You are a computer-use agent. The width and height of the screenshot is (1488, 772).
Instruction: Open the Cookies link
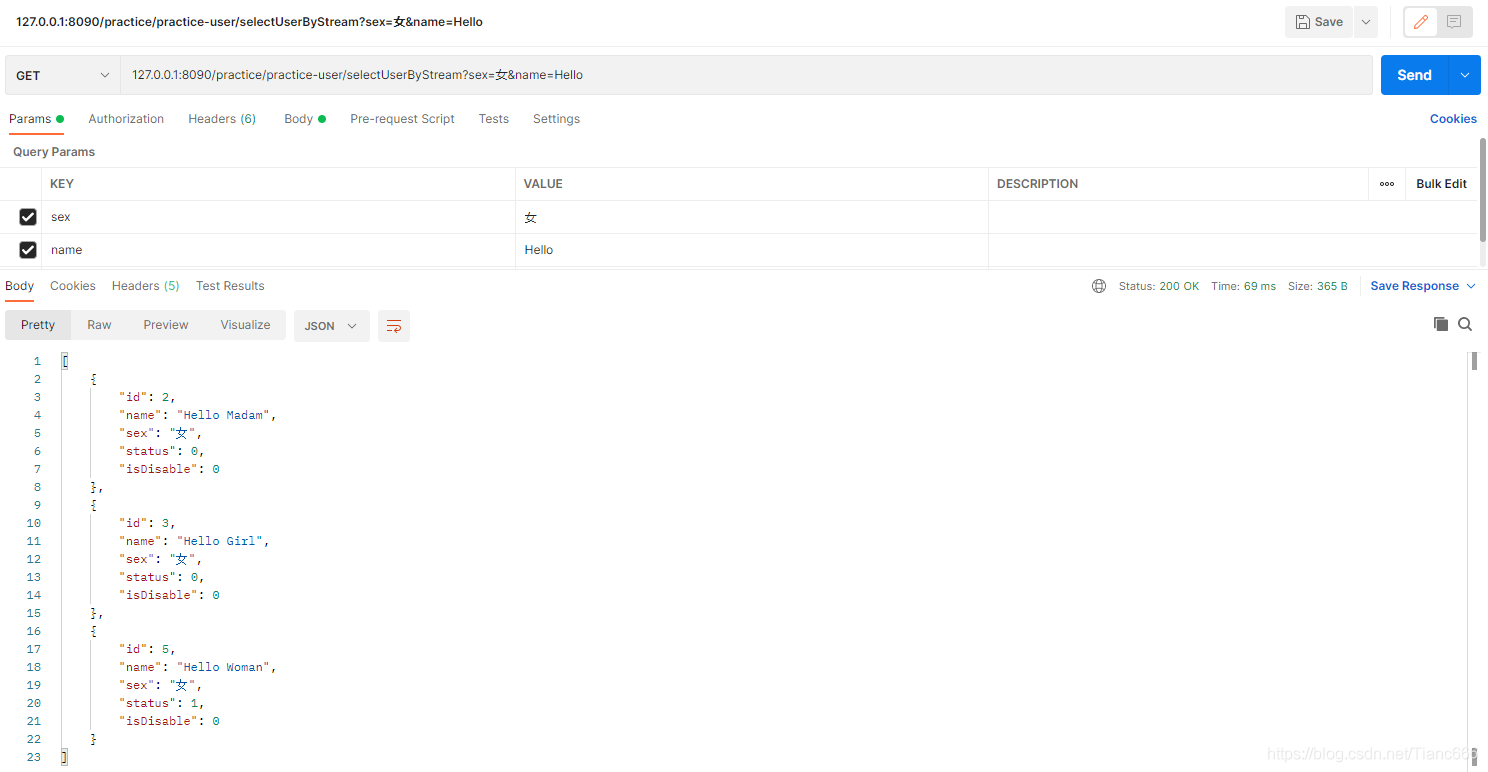[x=1453, y=119]
